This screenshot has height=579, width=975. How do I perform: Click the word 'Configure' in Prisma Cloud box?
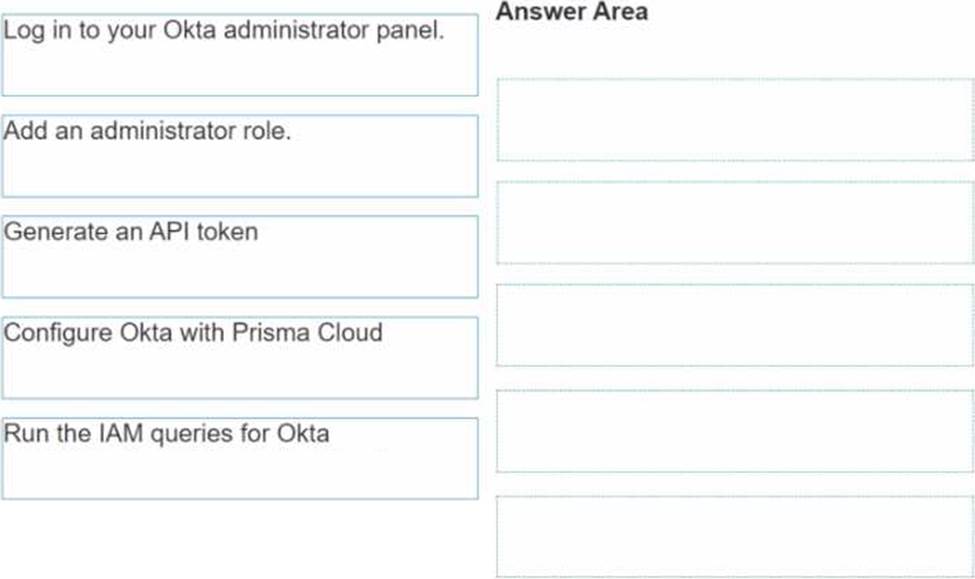click(58, 333)
